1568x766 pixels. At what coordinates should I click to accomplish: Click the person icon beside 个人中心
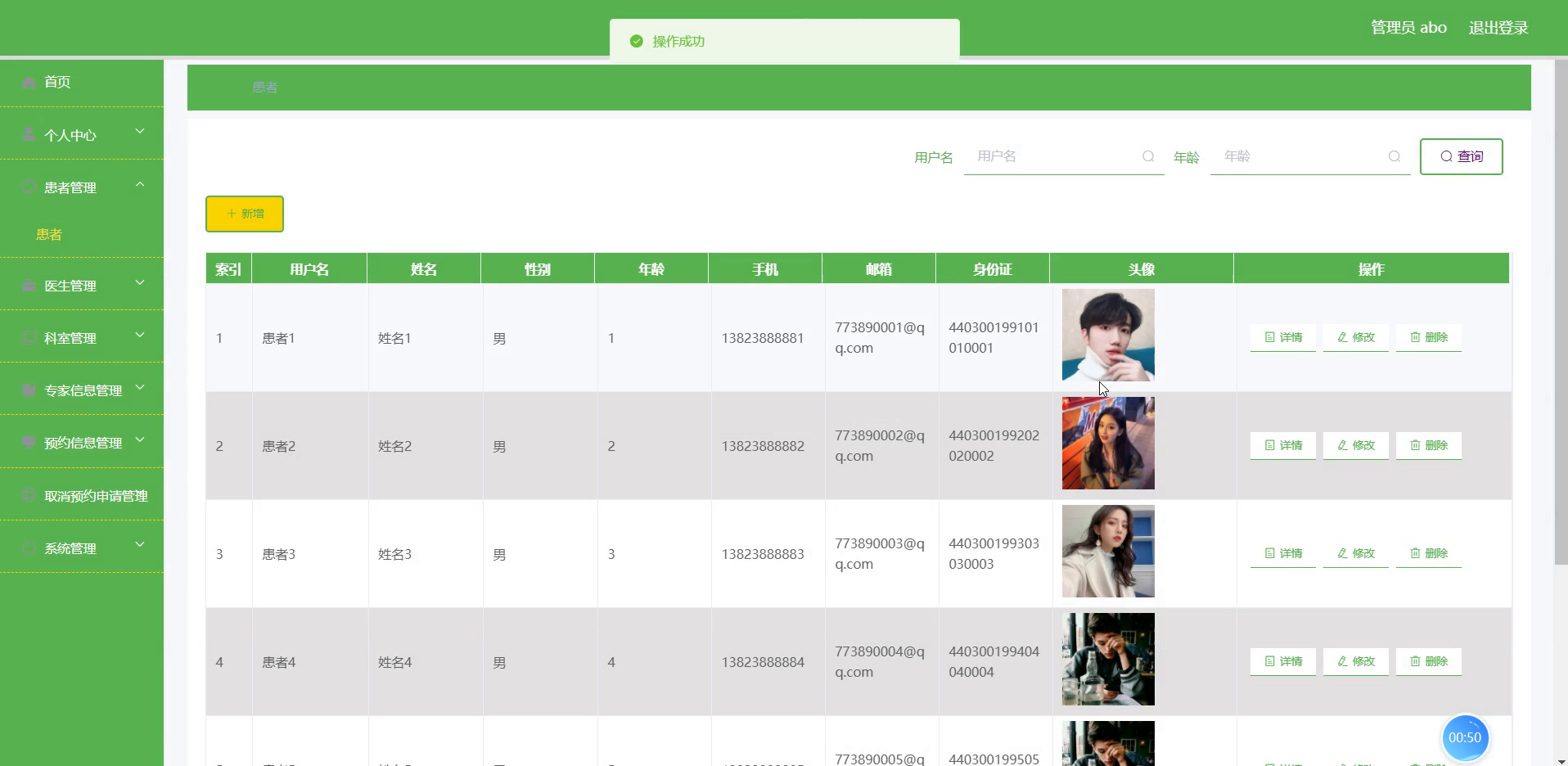coord(29,134)
